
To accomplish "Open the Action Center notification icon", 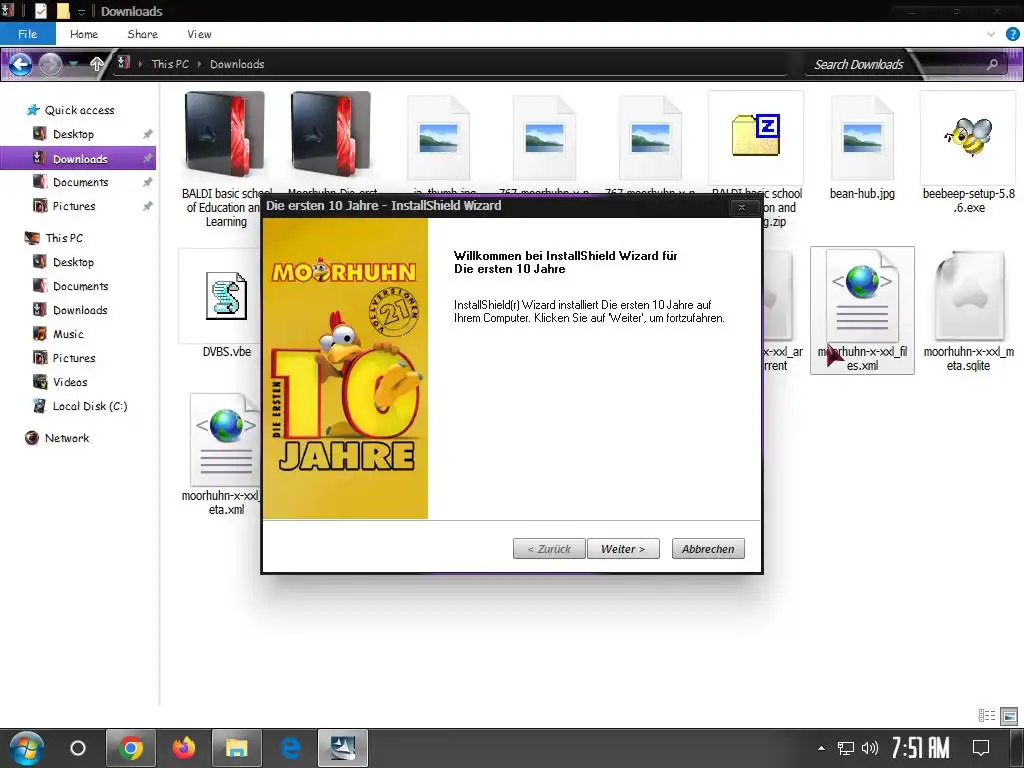I will point(980,748).
